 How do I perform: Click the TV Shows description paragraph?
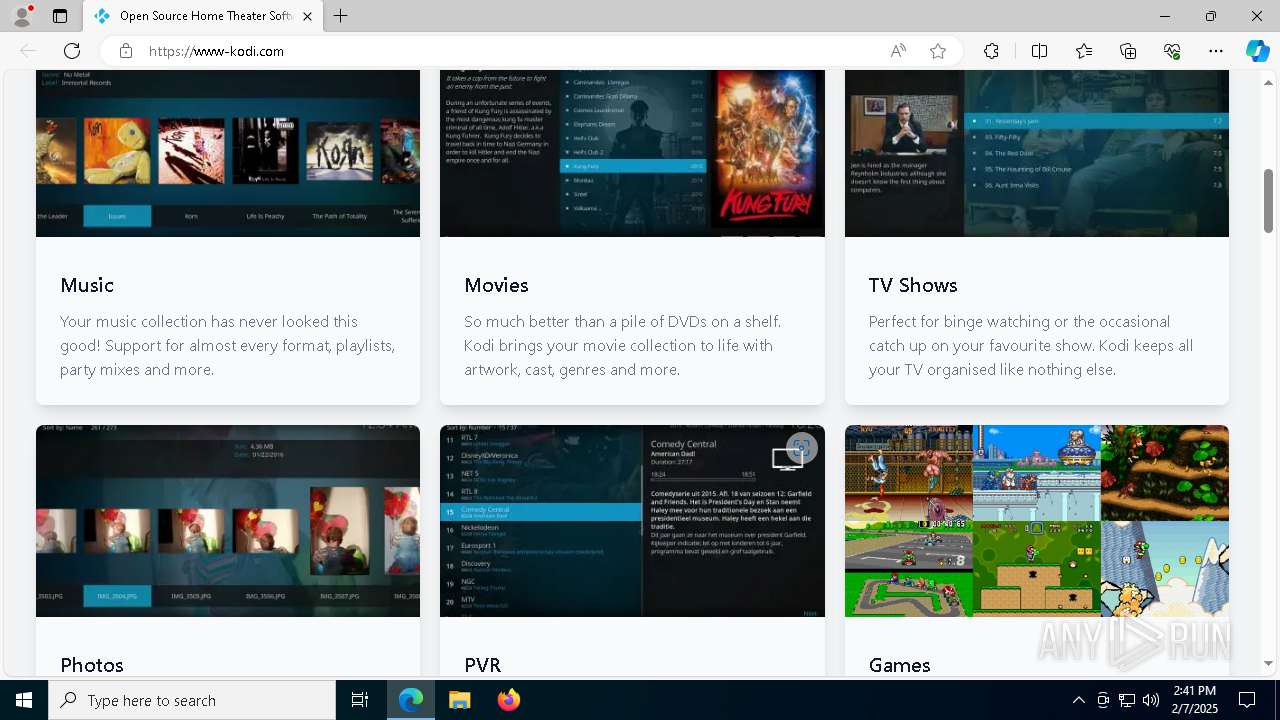click(1031, 345)
